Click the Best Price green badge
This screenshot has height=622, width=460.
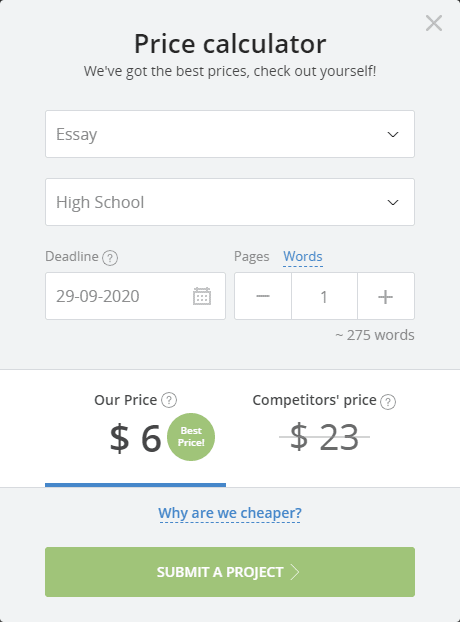tap(191, 437)
